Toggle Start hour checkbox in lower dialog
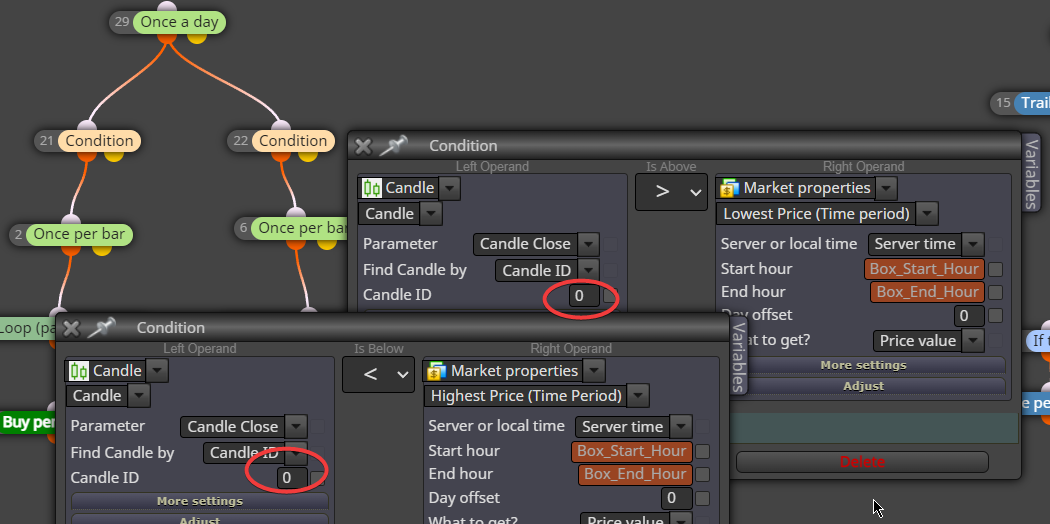The image size is (1050, 524). coord(702,452)
